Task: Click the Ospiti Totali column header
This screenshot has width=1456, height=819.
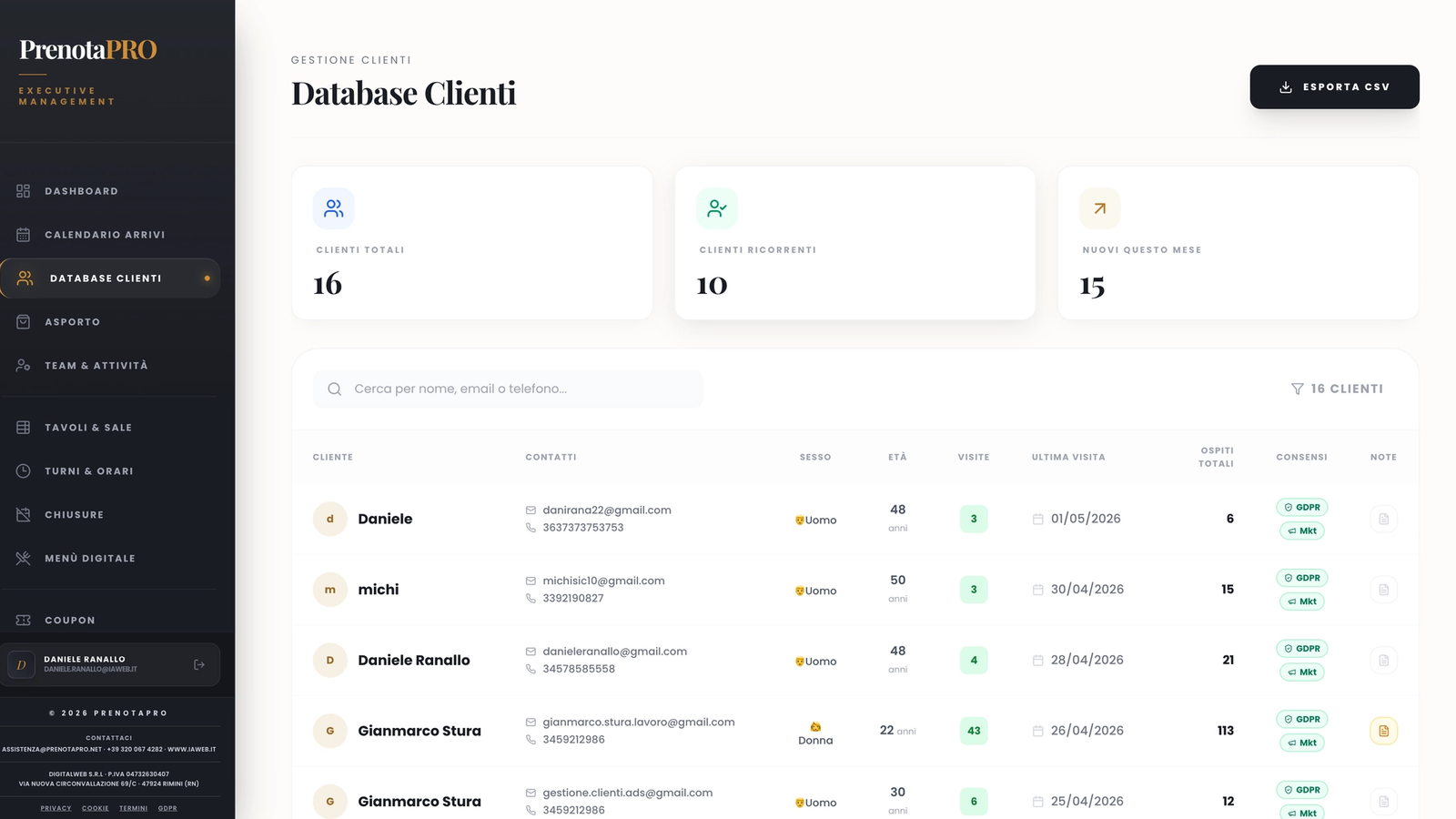Action: pyautogui.click(x=1217, y=457)
